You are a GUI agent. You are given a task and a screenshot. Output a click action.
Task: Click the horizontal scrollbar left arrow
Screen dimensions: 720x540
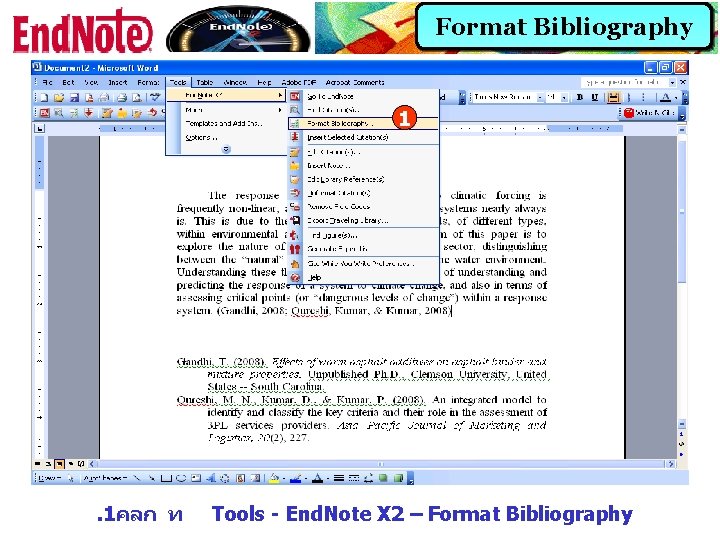click(x=91, y=464)
